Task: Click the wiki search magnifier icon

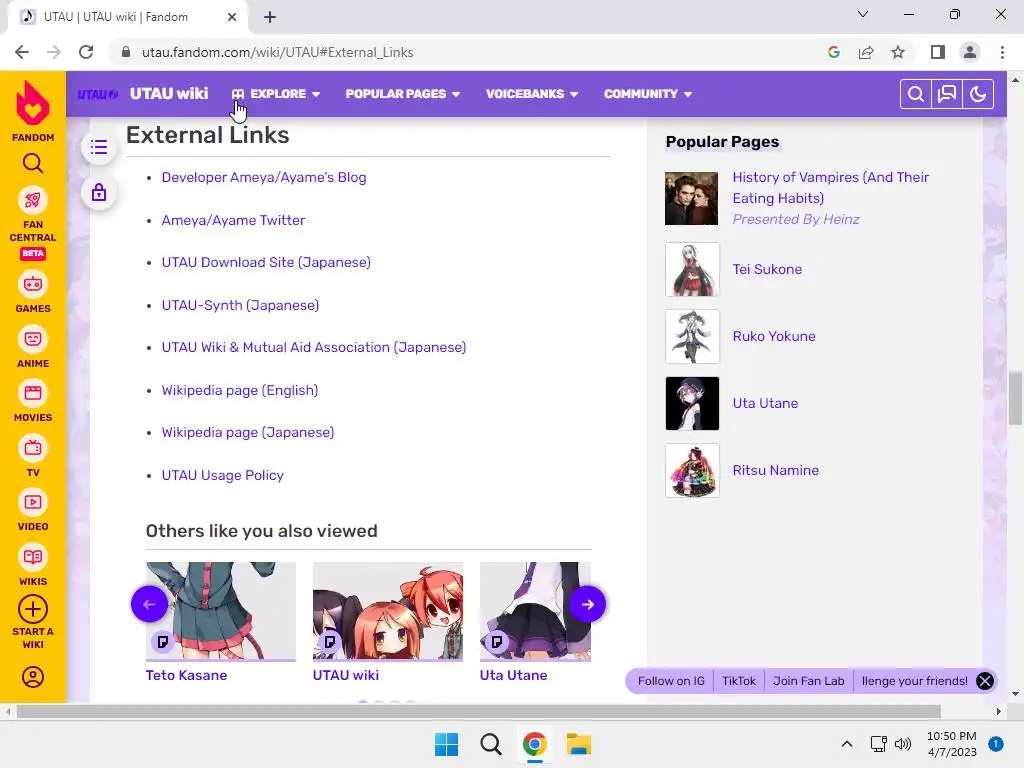Action: pyautogui.click(x=916, y=94)
